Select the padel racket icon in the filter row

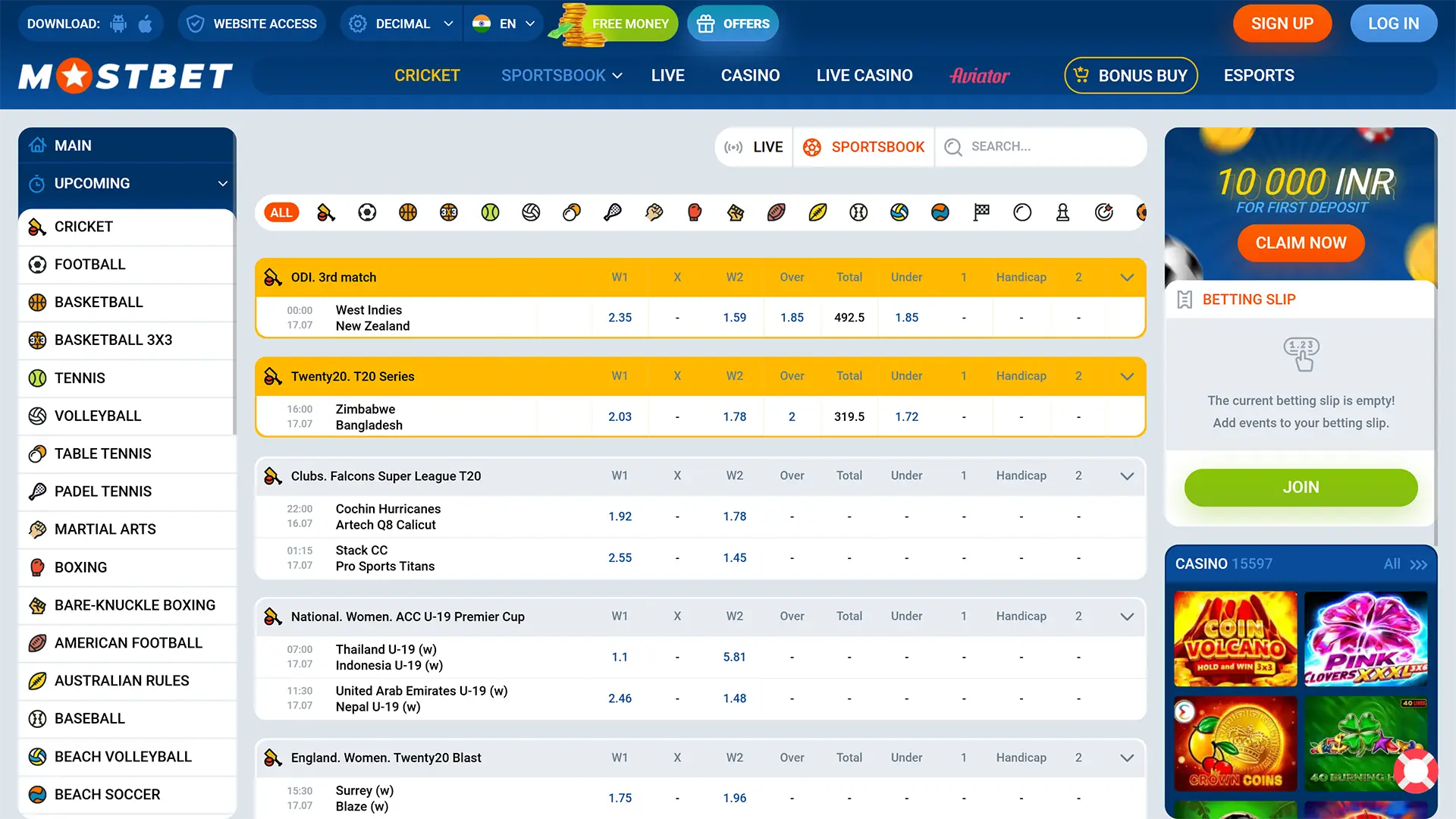tap(613, 213)
